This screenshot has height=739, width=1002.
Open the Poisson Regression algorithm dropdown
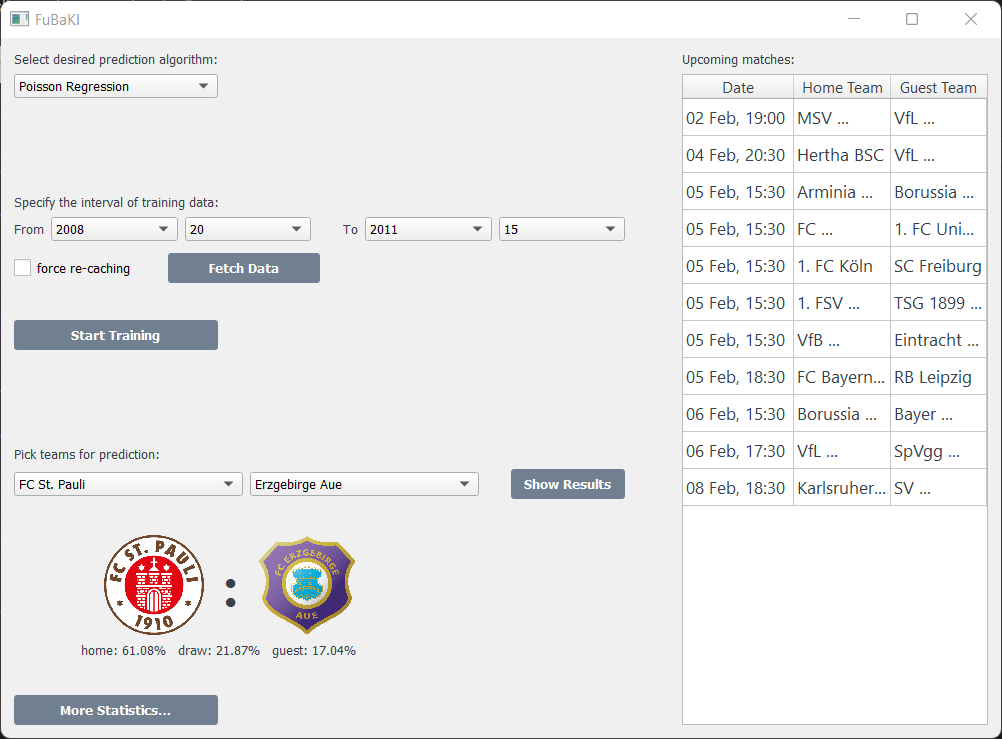(x=116, y=86)
